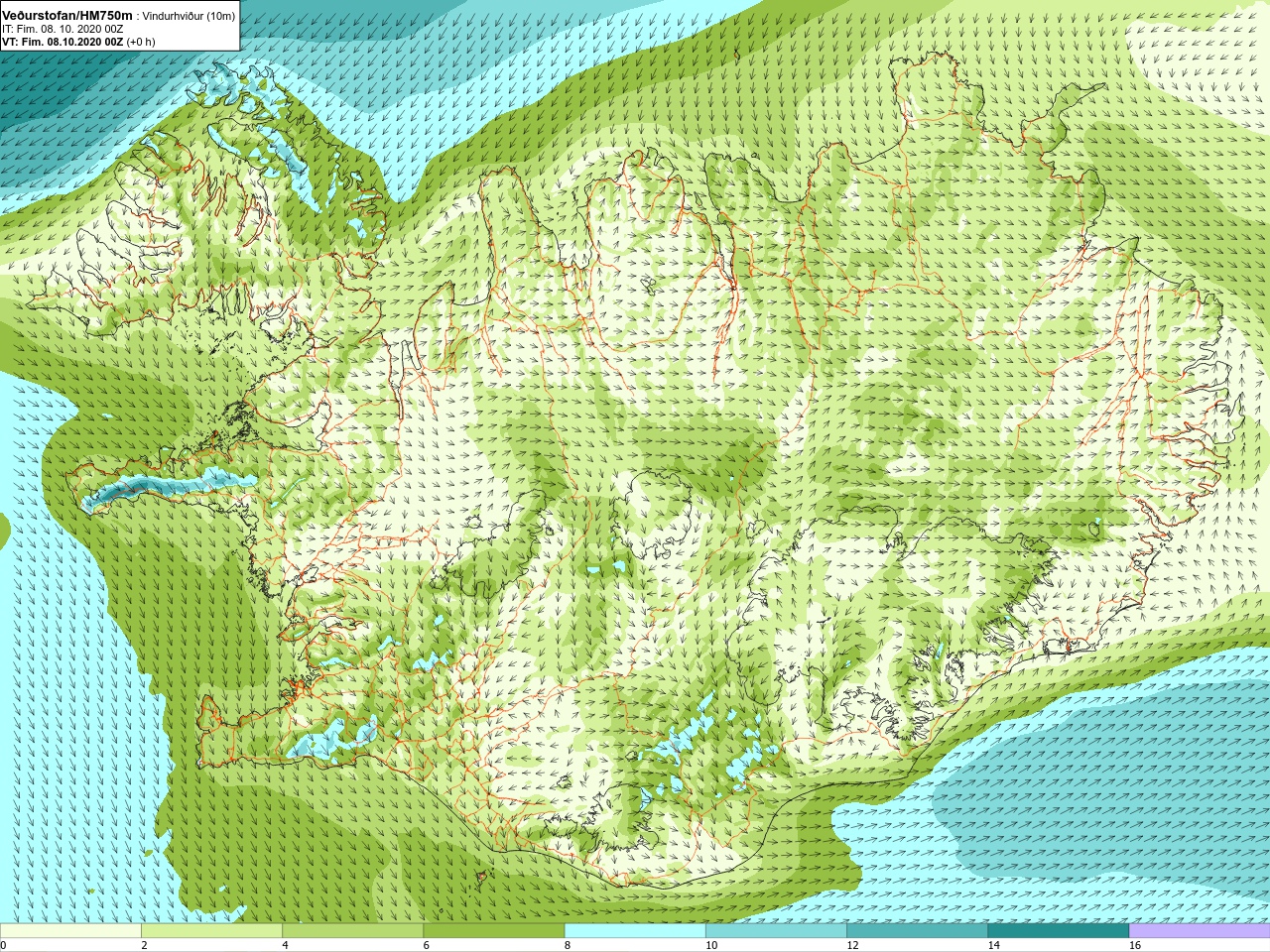This screenshot has height=952, width=1270.
Task: Select the IT: Fim. 08. 10. 2020 00Z line
Action: click(x=63, y=29)
